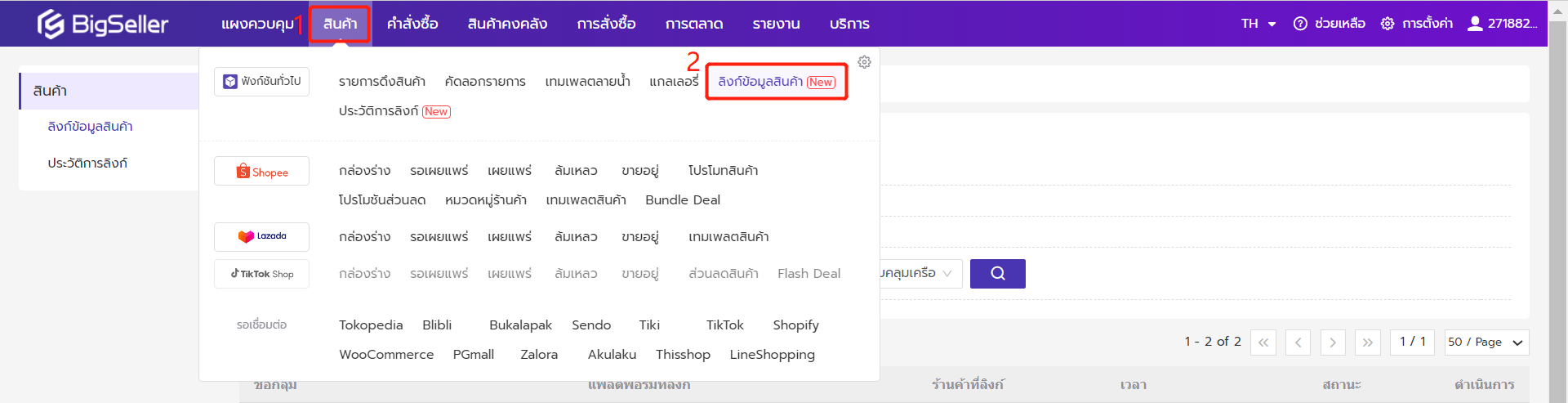Click the BigSeller logo
Viewport: 1568px width, 403px height.
[x=102, y=24]
